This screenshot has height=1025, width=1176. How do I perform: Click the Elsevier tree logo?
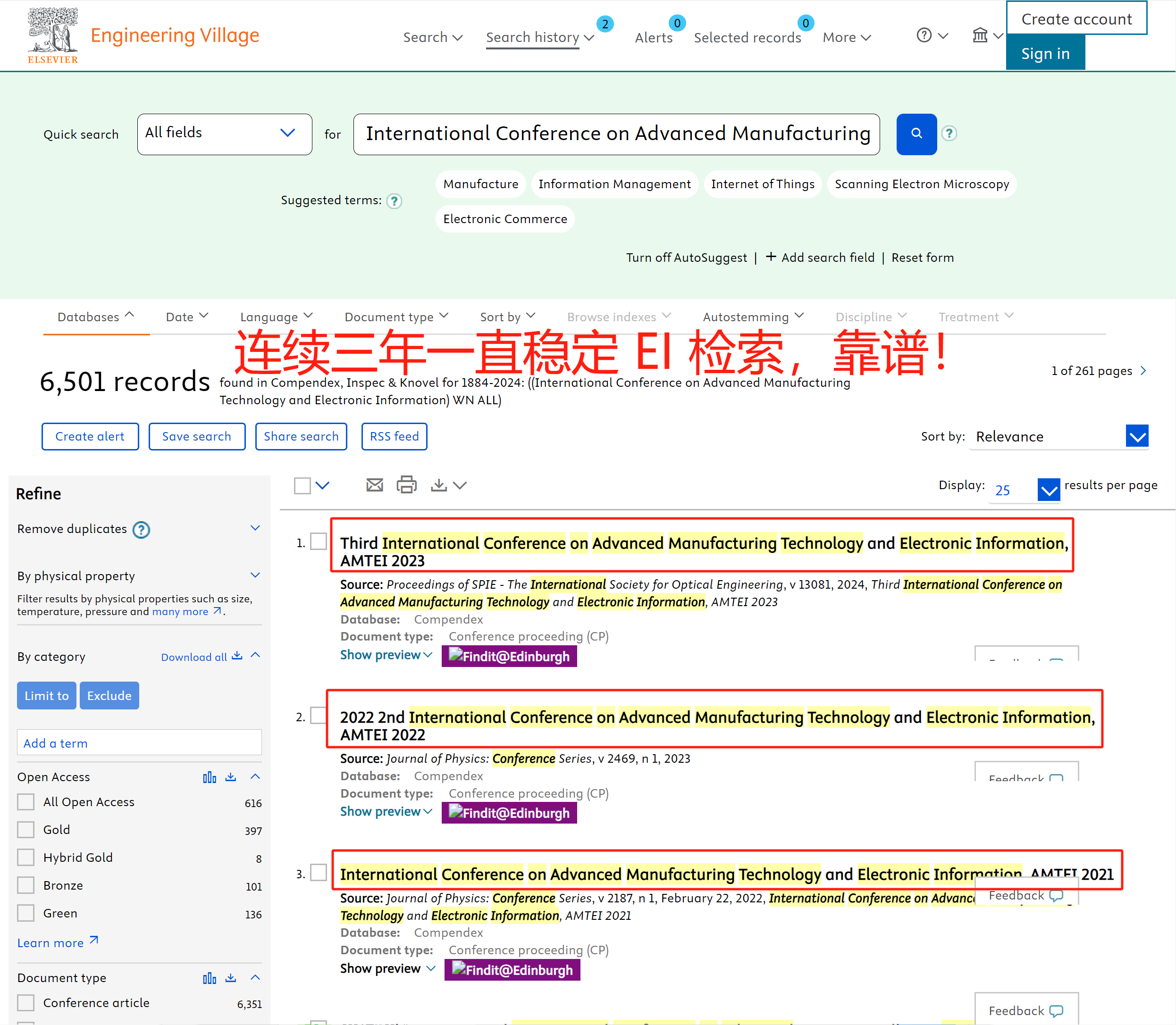[53, 35]
